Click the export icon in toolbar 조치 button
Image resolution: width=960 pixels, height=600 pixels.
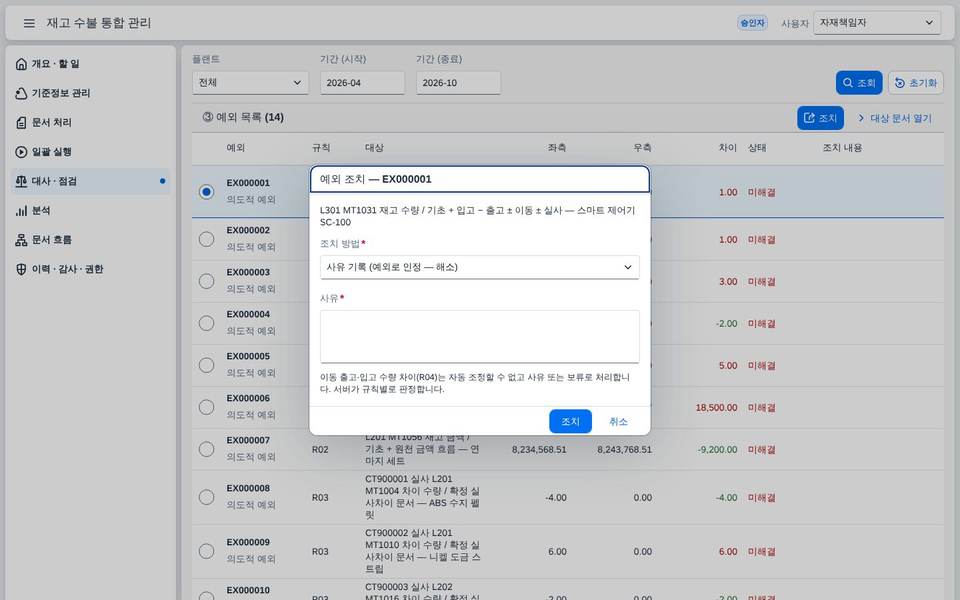point(809,118)
